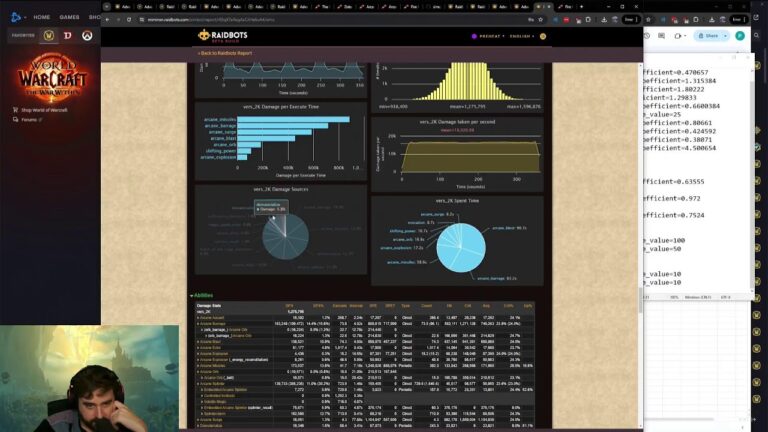
Task: Open the Battle.net logo menu
Action: (18, 17)
